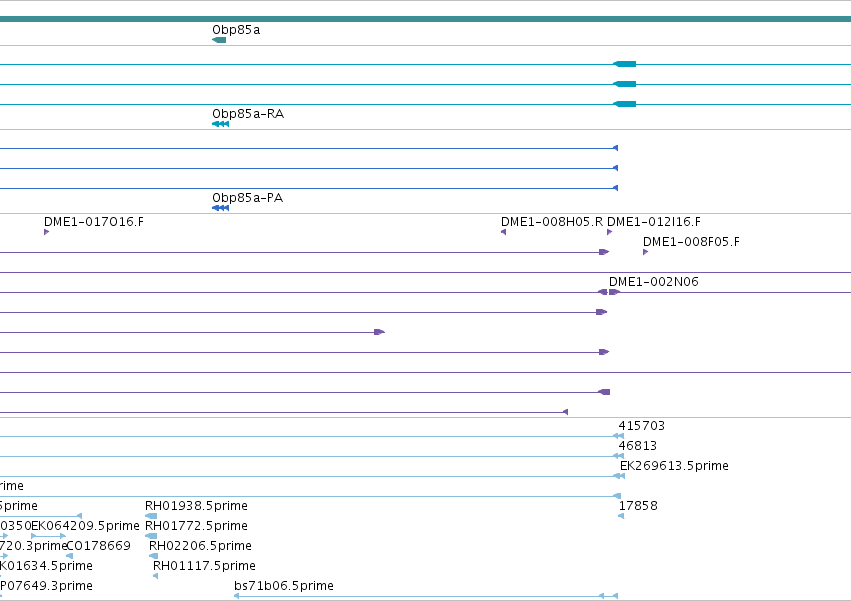
Task: Select the RH01117.5prime EST arrow
Action: pyautogui.click(x=155, y=576)
